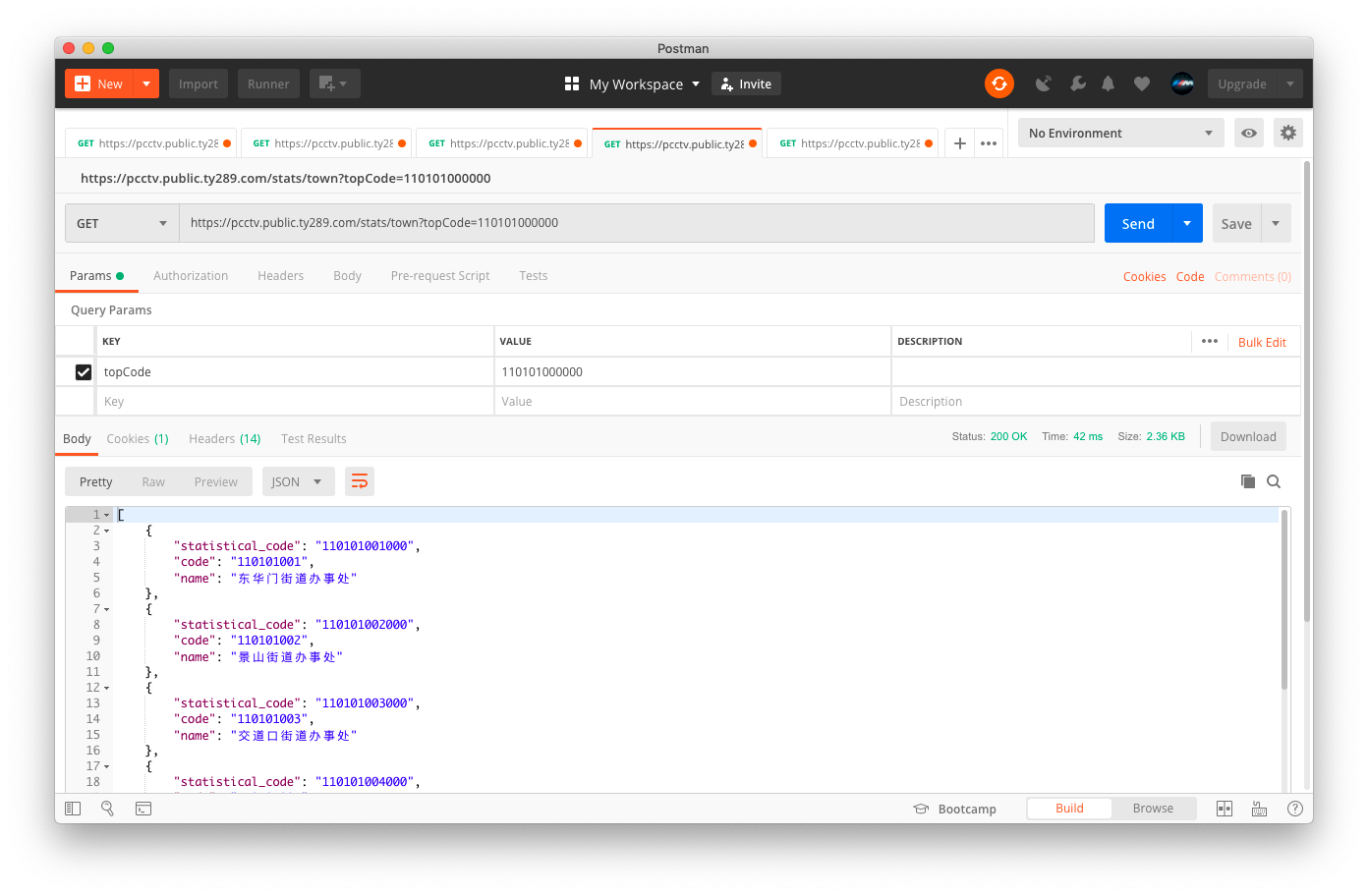Open the Bulk Edit link

pyautogui.click(x=1262, y=342)
